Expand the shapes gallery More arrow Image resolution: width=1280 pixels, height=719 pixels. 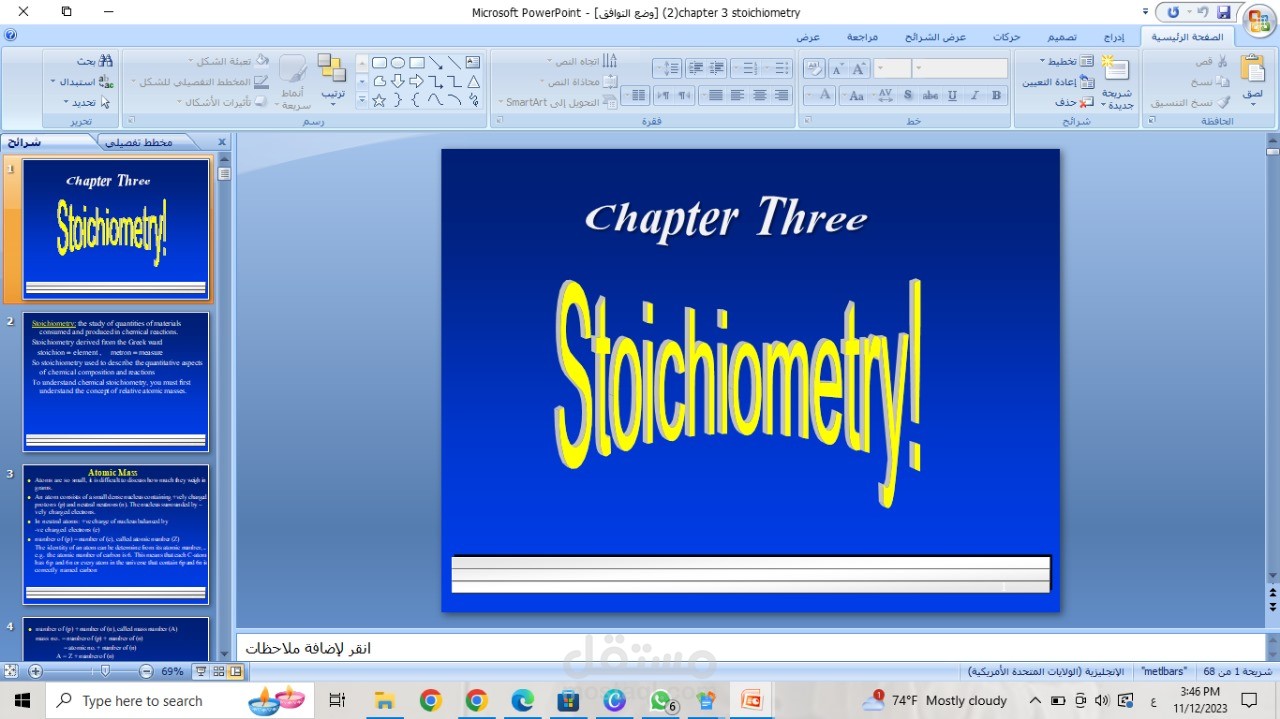(362, 100)
